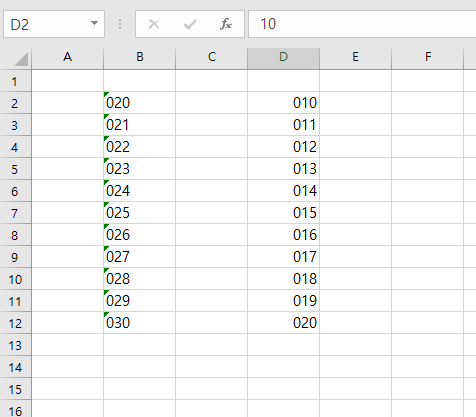Click cell containing 023
Viewport: 476px width, 417px height.
140,169
